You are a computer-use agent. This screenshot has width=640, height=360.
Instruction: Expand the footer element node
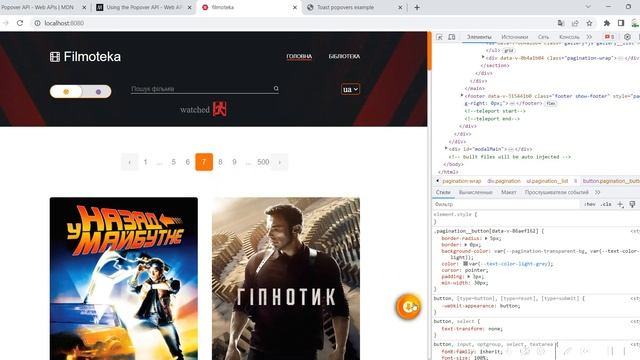(462, 96)
